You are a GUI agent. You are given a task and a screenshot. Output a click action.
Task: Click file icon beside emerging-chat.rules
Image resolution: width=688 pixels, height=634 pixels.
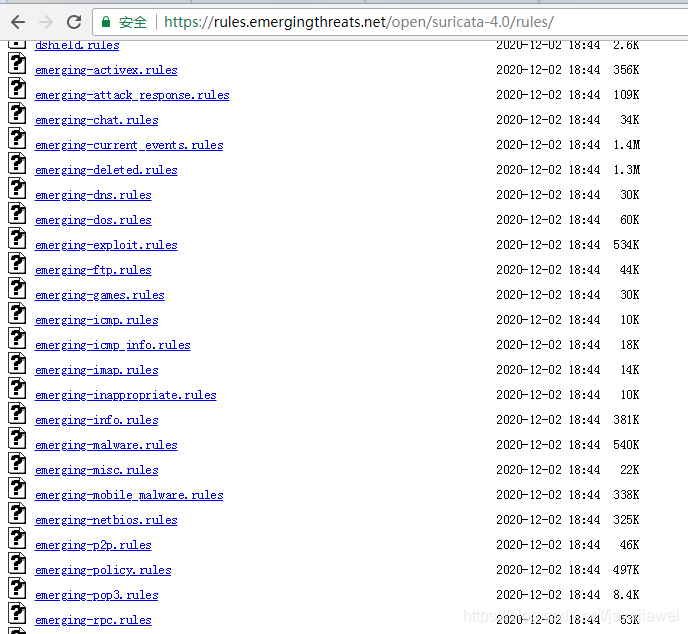click(17, 113)
